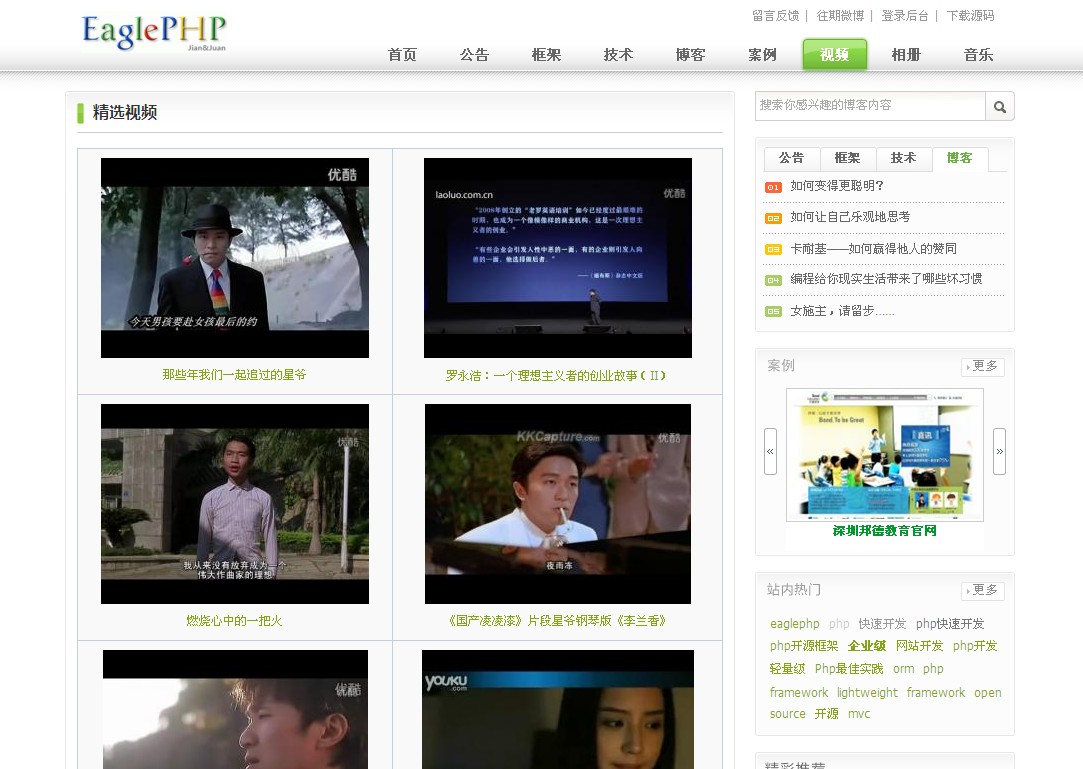Open blog post 如何变得更聪明?
Screen dimensions: 1083x769
coord(837,186)
